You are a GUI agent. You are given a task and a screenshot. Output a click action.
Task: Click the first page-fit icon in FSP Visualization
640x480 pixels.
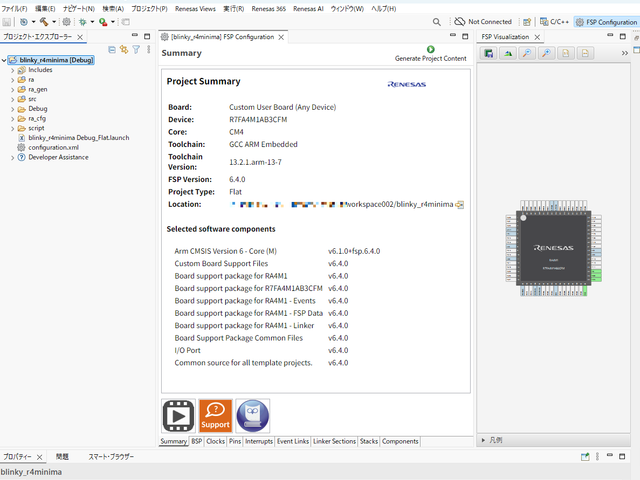click(x=566, y=53)
